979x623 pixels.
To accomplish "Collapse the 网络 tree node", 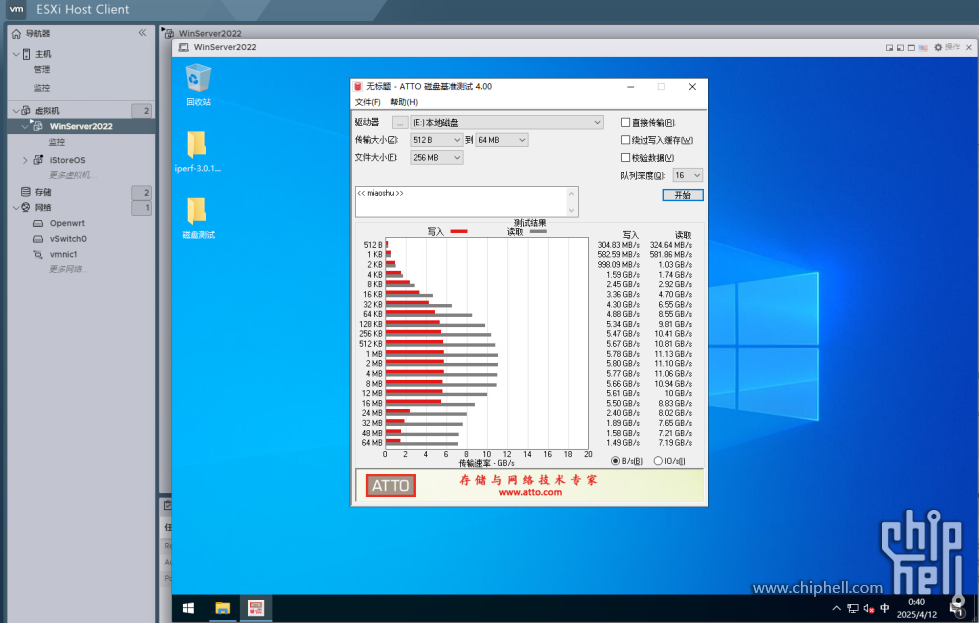I will tap(16, 207).
